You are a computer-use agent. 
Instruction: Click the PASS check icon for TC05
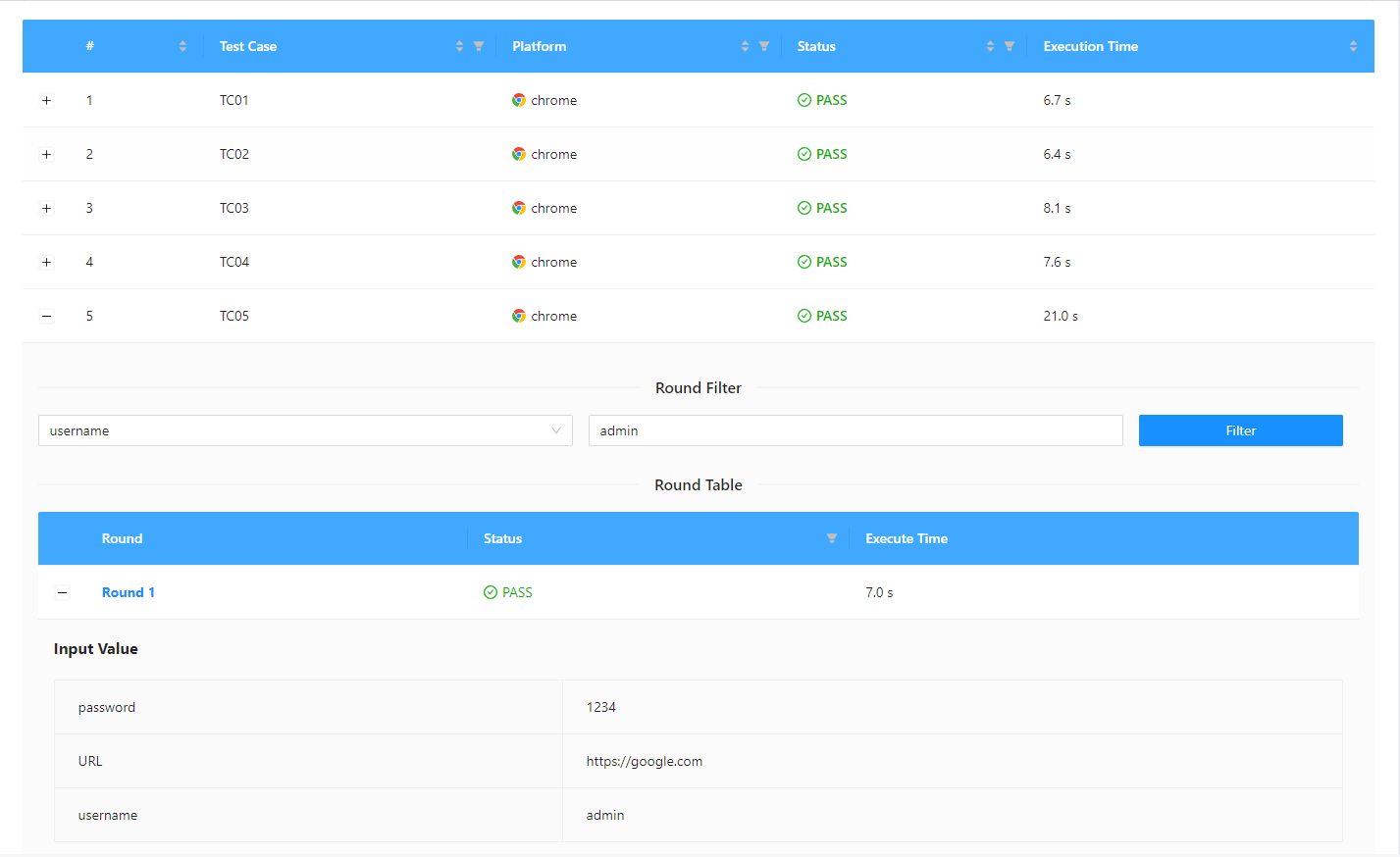804,316
